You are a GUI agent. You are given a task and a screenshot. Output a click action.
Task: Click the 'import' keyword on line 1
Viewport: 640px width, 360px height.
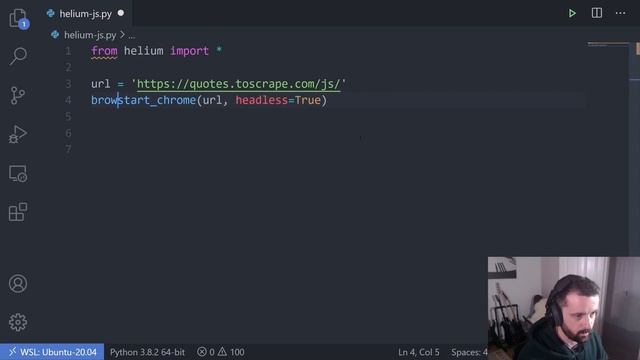(189, 51)
